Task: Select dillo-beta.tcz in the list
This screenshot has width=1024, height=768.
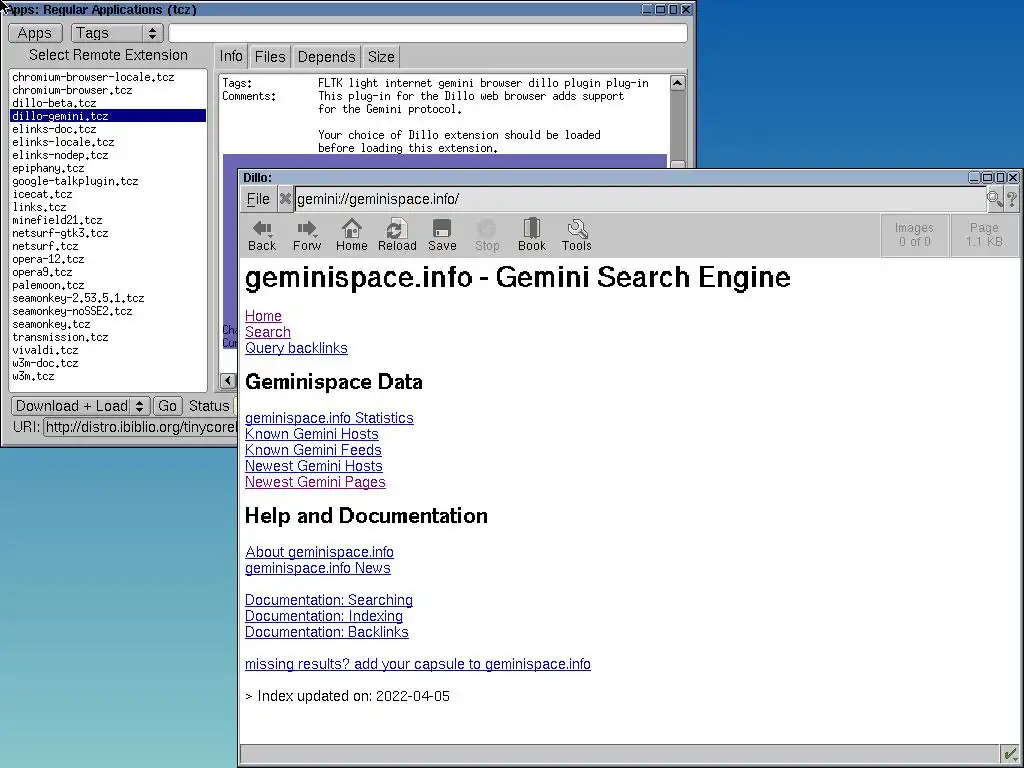Action: click(108, 103)
